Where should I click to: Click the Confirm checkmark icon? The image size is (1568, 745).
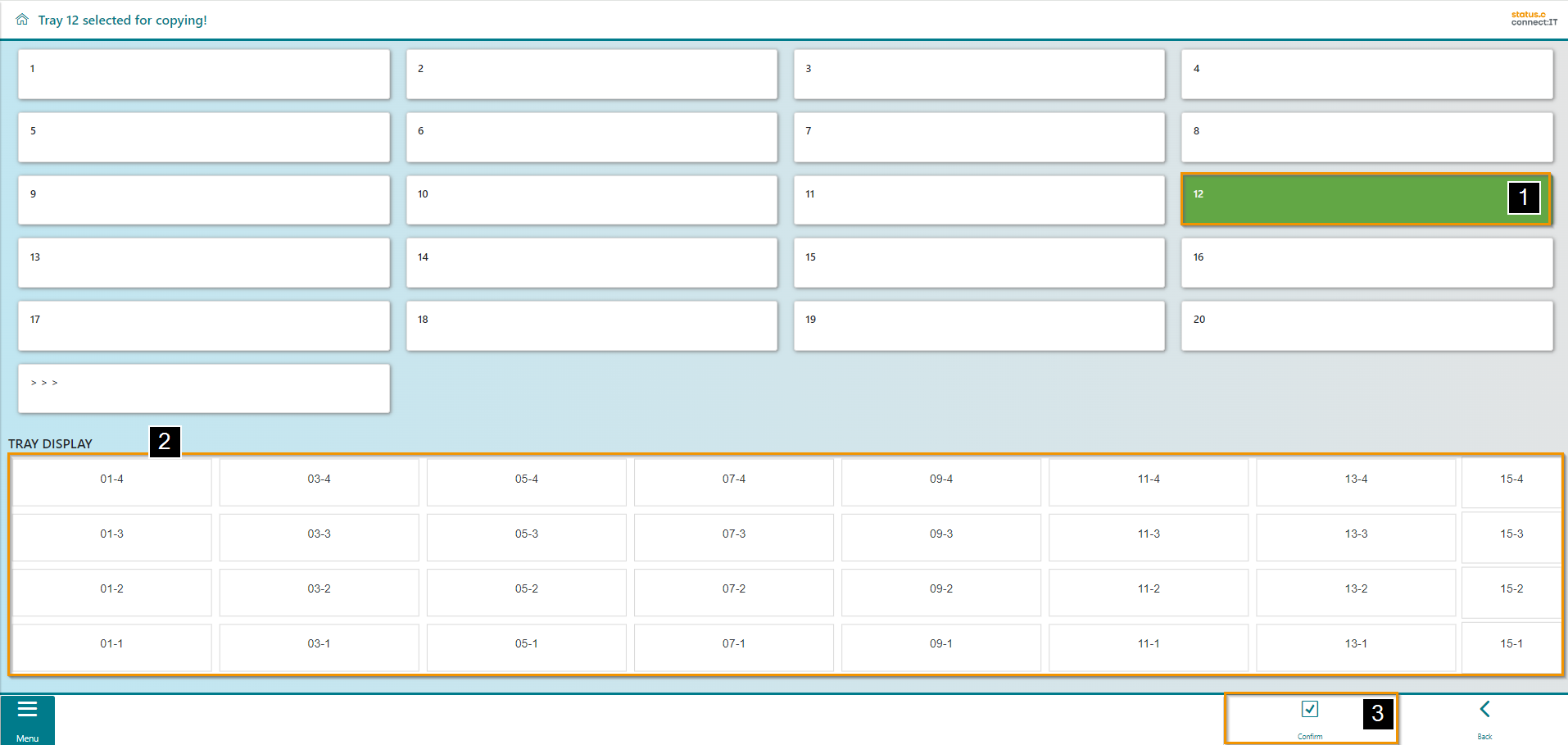click(x=1309, y=710)
